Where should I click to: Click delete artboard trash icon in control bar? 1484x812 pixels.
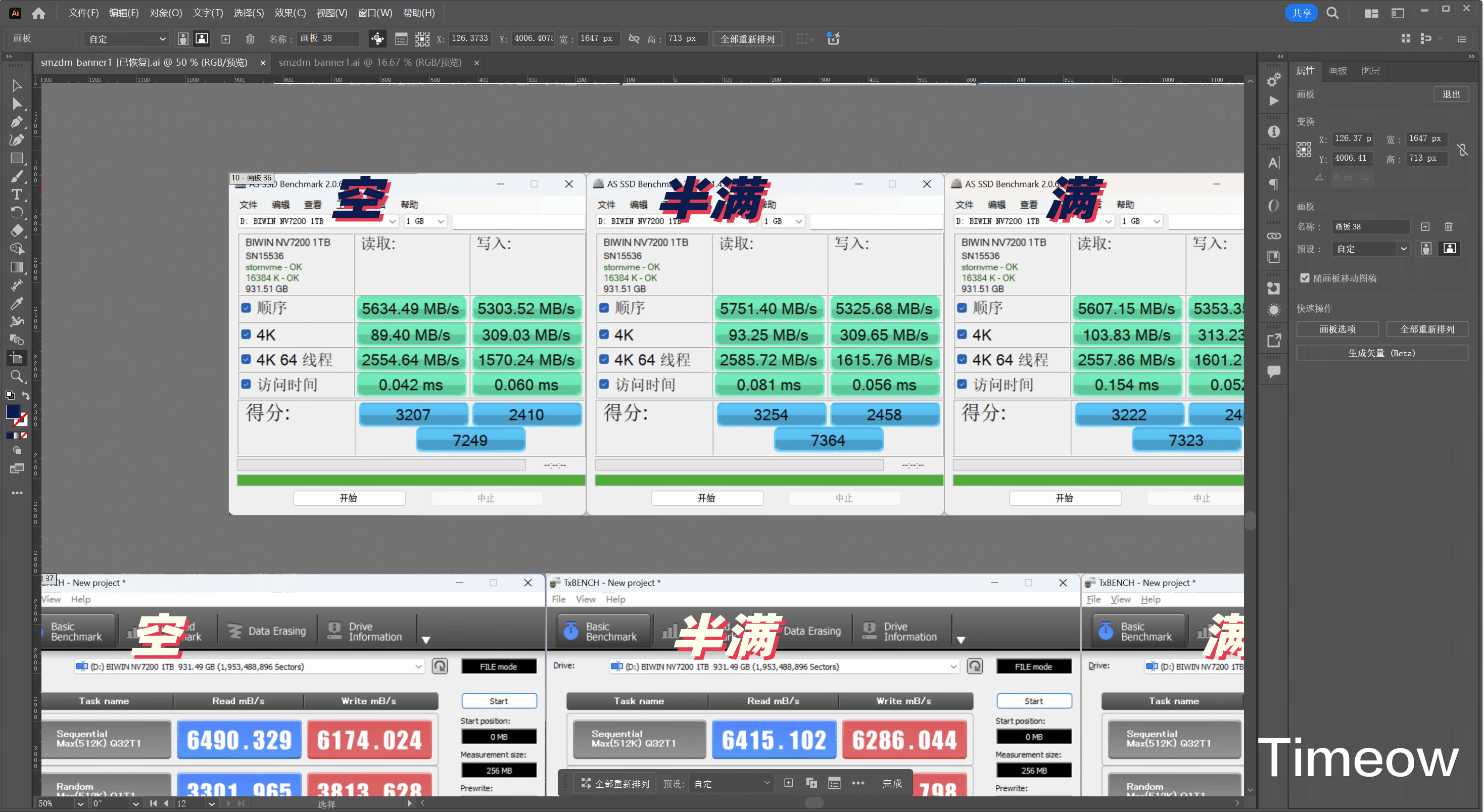tap(250, 39)
